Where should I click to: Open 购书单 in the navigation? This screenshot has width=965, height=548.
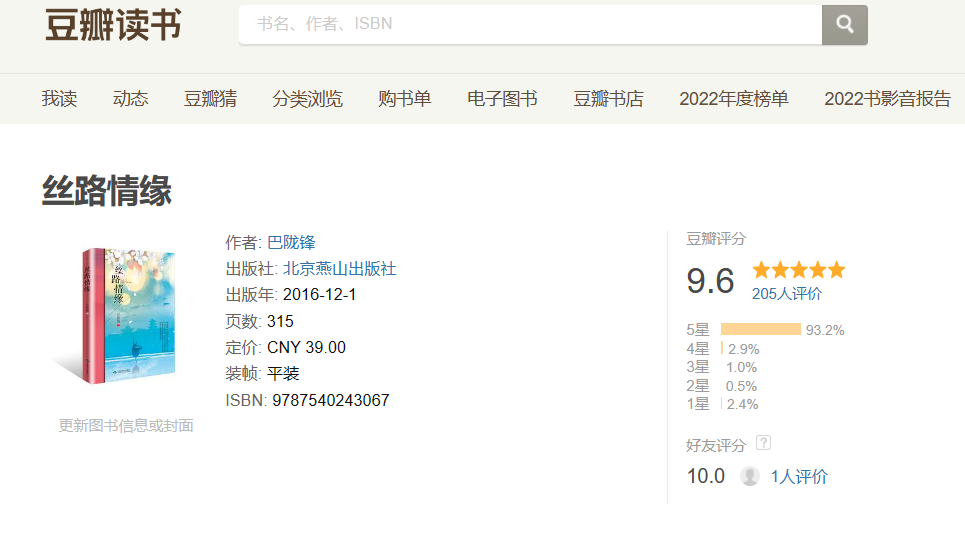[405, 99]
